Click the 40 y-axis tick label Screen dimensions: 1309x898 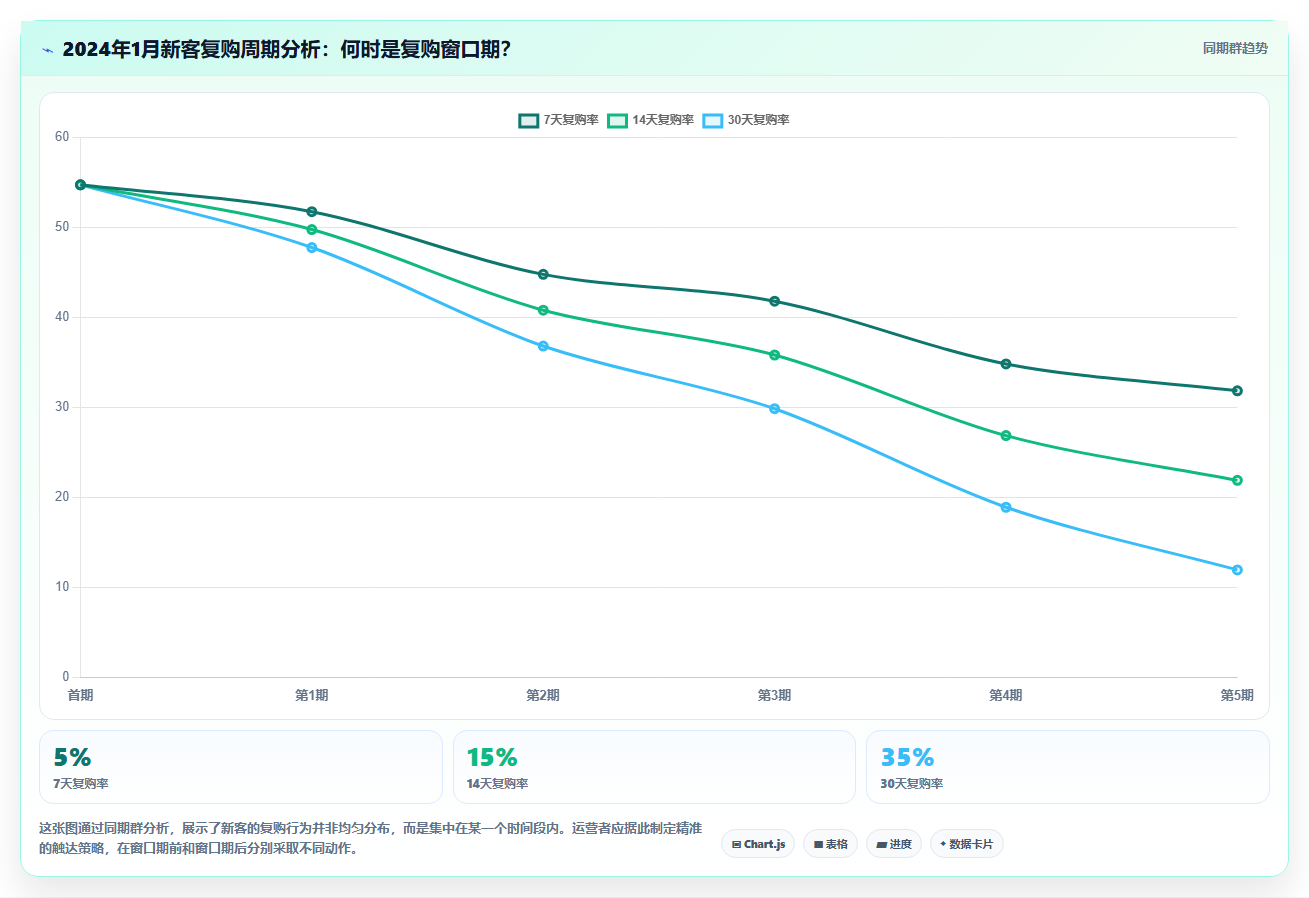click(62, 317)
